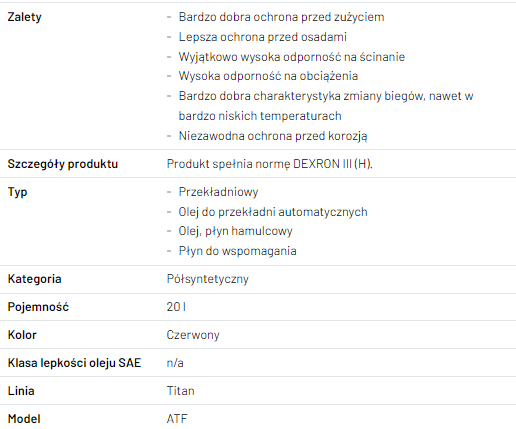Click 'Niezawodna ochrona przed korozją' entry

coord(273,136)
